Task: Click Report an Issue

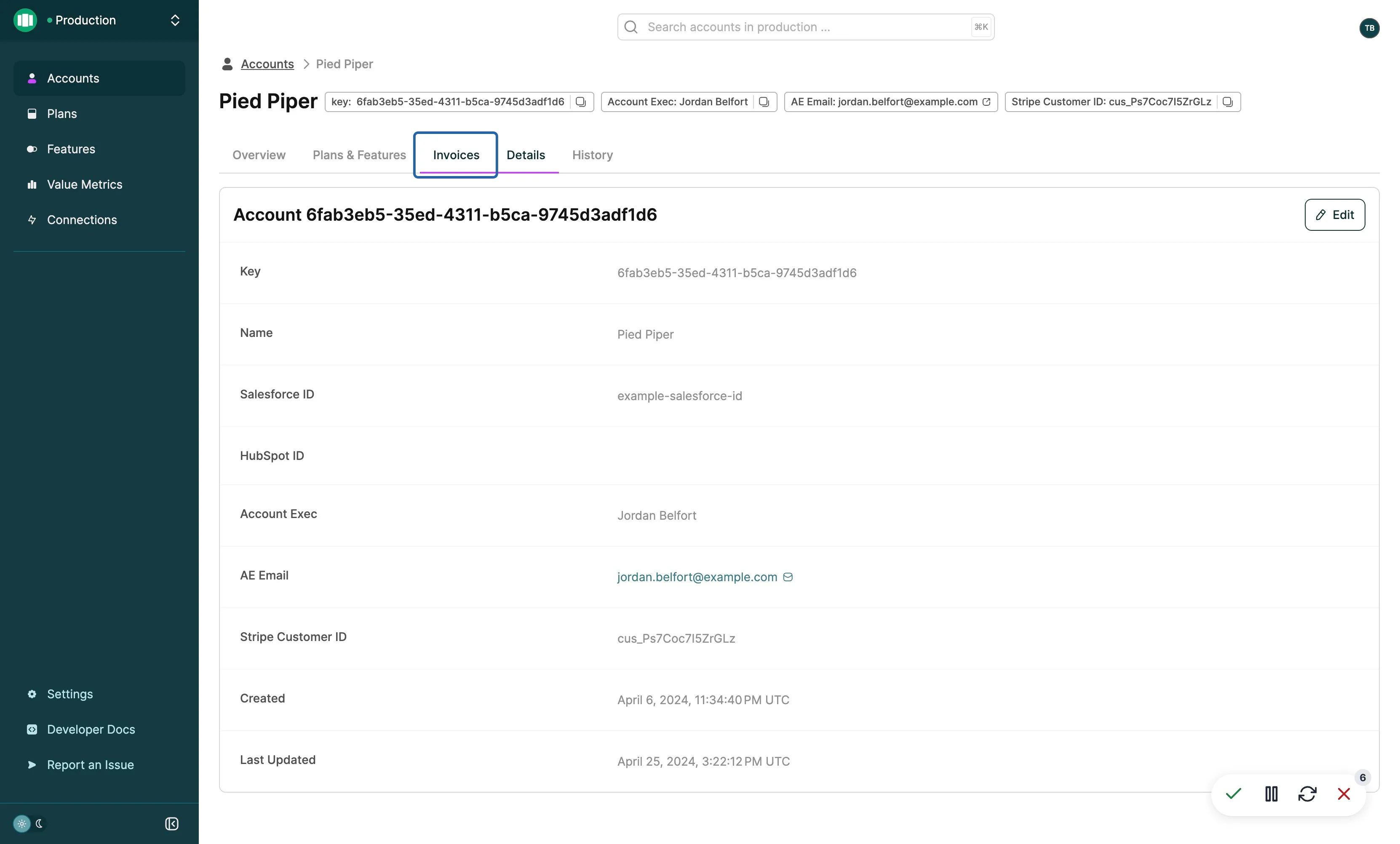Action: 99,764
